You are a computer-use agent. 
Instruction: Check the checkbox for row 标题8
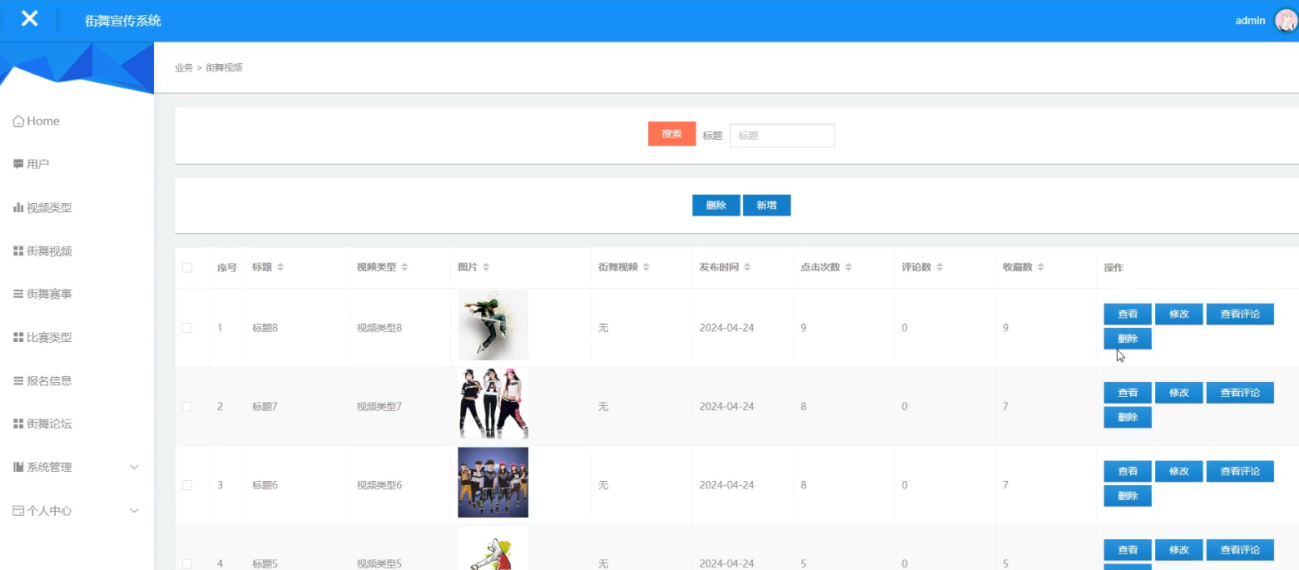(187, 328)
